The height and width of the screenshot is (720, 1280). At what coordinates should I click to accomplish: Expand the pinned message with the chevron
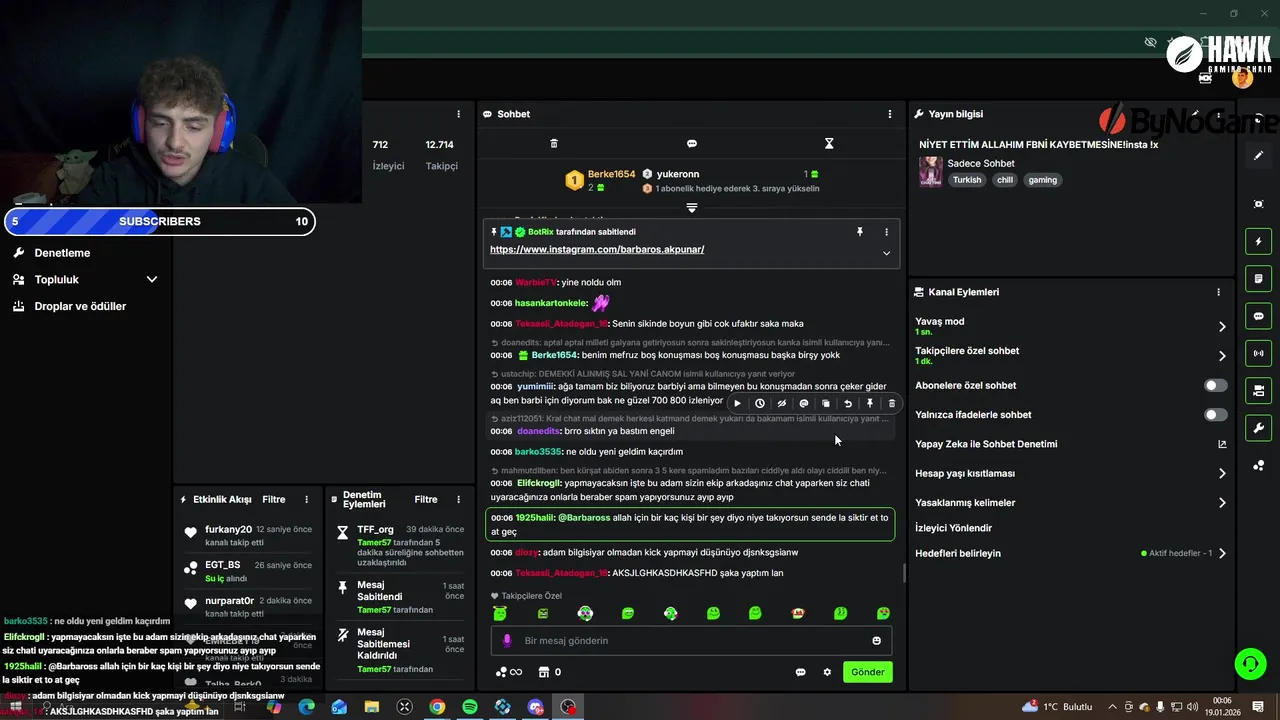pyautogui.click(x=886, y=253)
